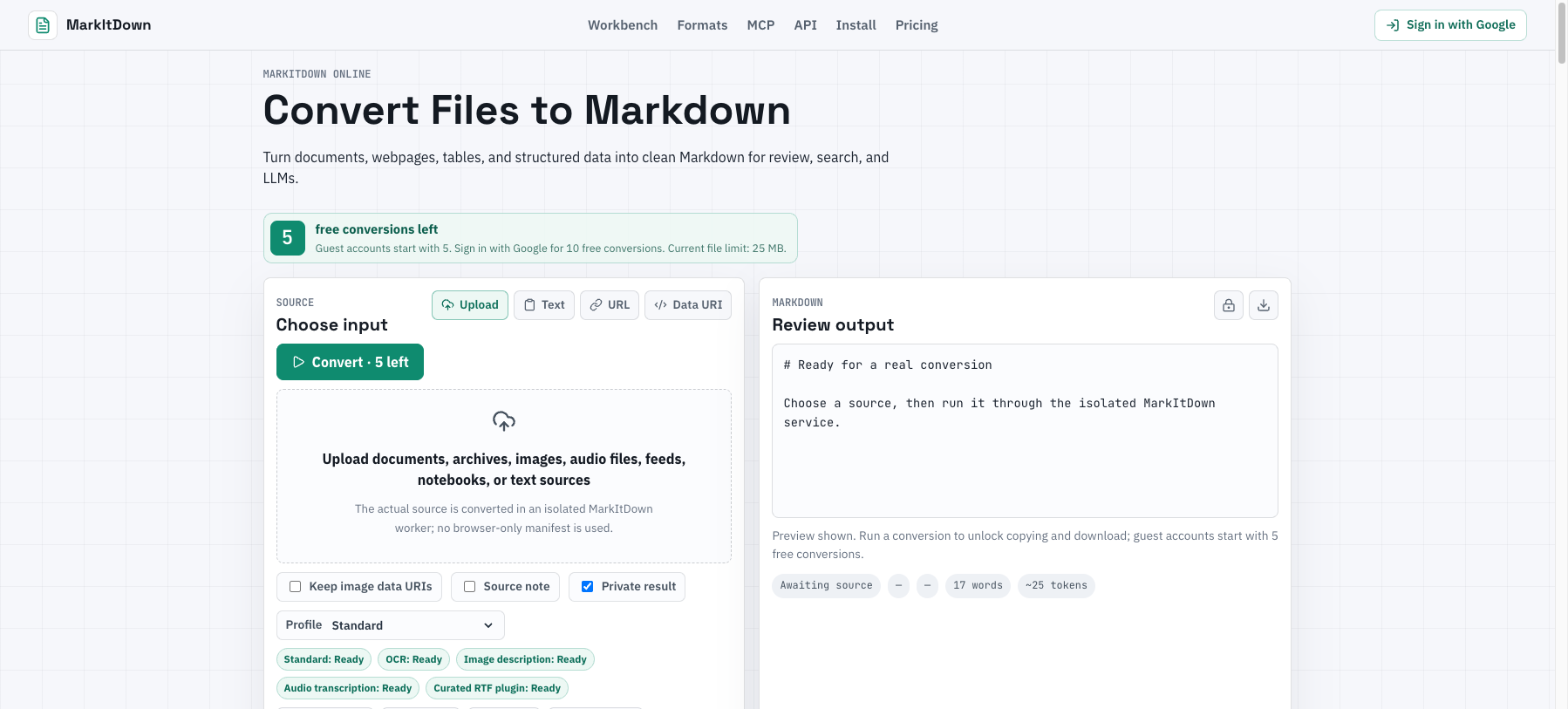The width and height of the screenshot is (1568, 709).
Task: Select the Upload source tab
Action: [470, 305]
